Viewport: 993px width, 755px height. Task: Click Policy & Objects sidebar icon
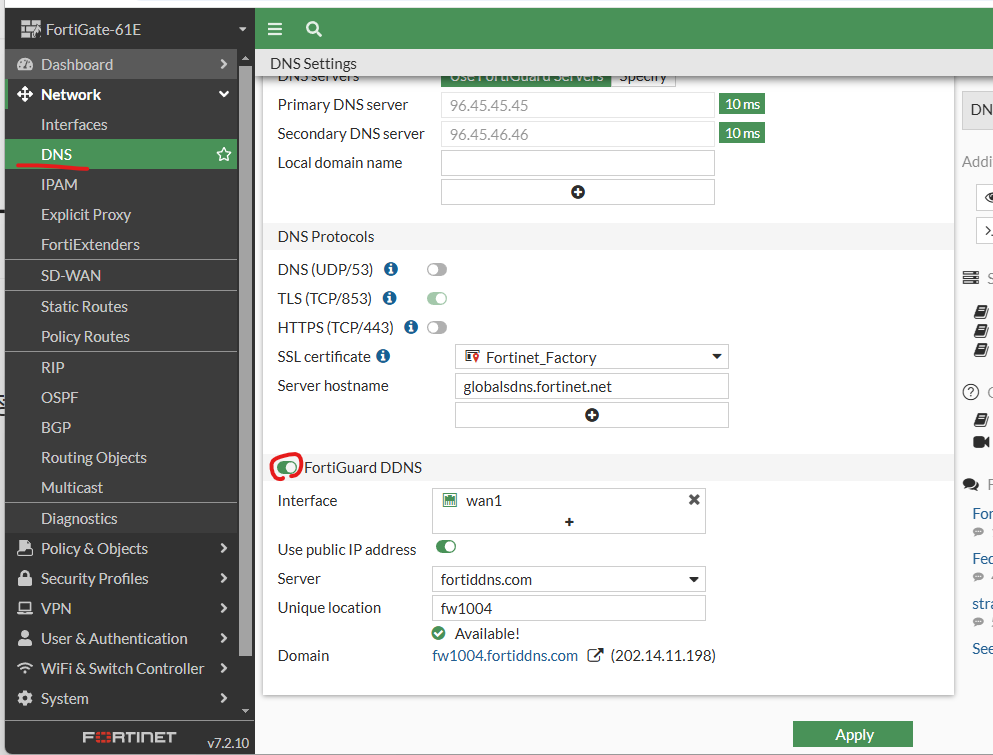click(25, 548)
